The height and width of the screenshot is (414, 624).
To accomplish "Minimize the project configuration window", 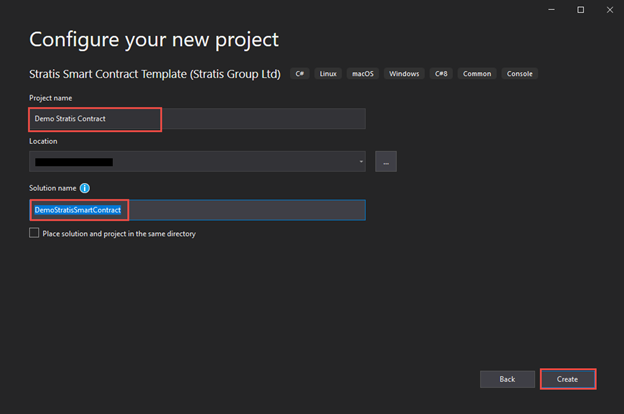I will (x=552, y=9).
